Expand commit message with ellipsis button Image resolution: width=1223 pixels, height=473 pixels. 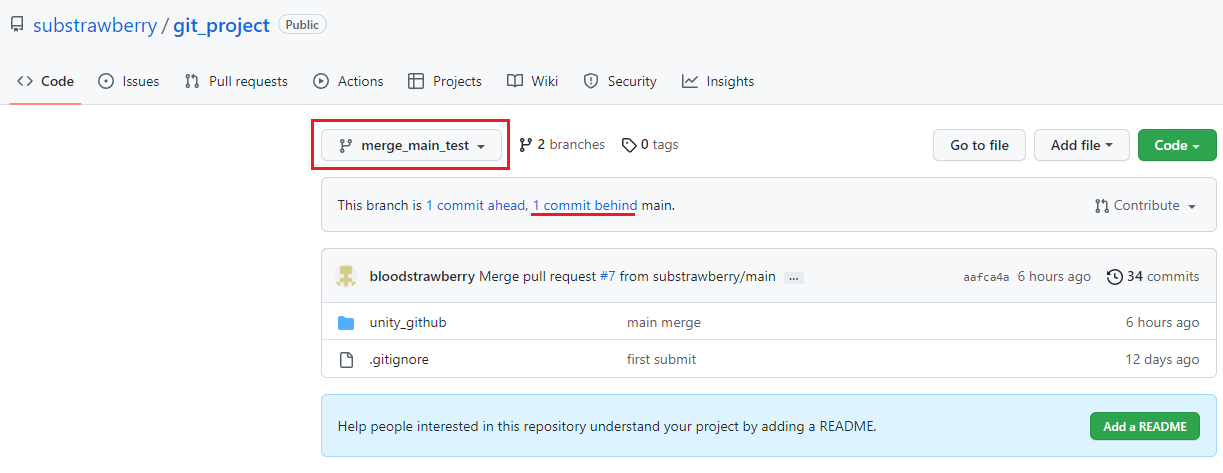[x=794, y=277]
